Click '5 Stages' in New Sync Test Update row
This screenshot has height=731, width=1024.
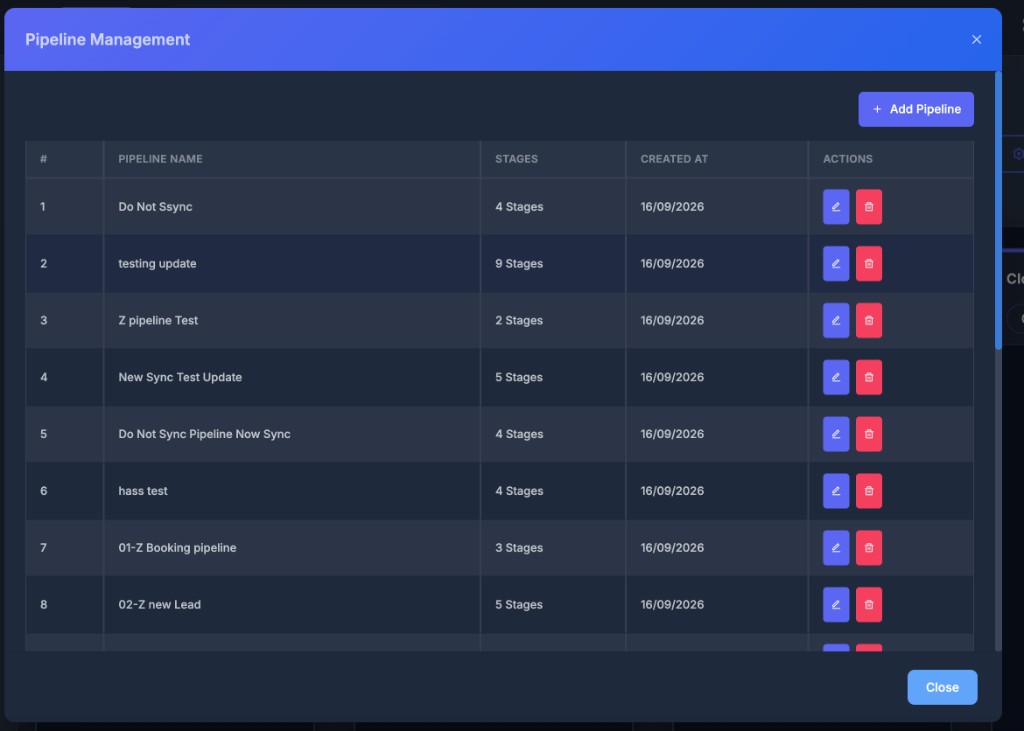coord(519,377)
